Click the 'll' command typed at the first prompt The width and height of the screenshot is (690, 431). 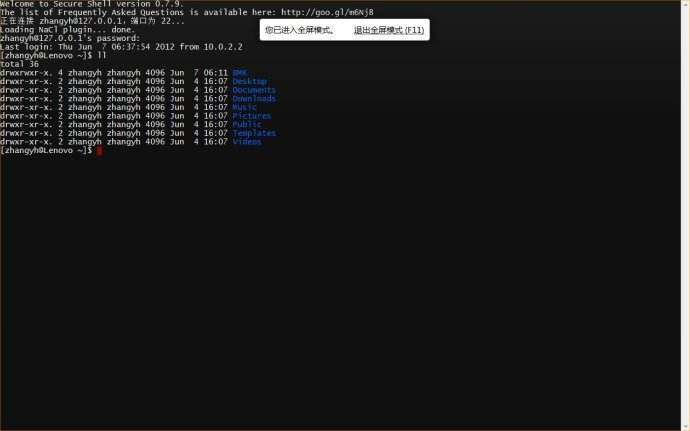(x=102, y=55)
